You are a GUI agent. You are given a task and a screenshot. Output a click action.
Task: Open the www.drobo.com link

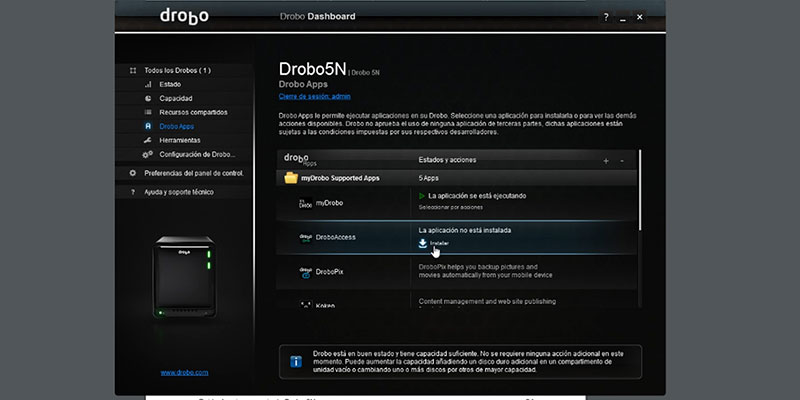point(184,372)
